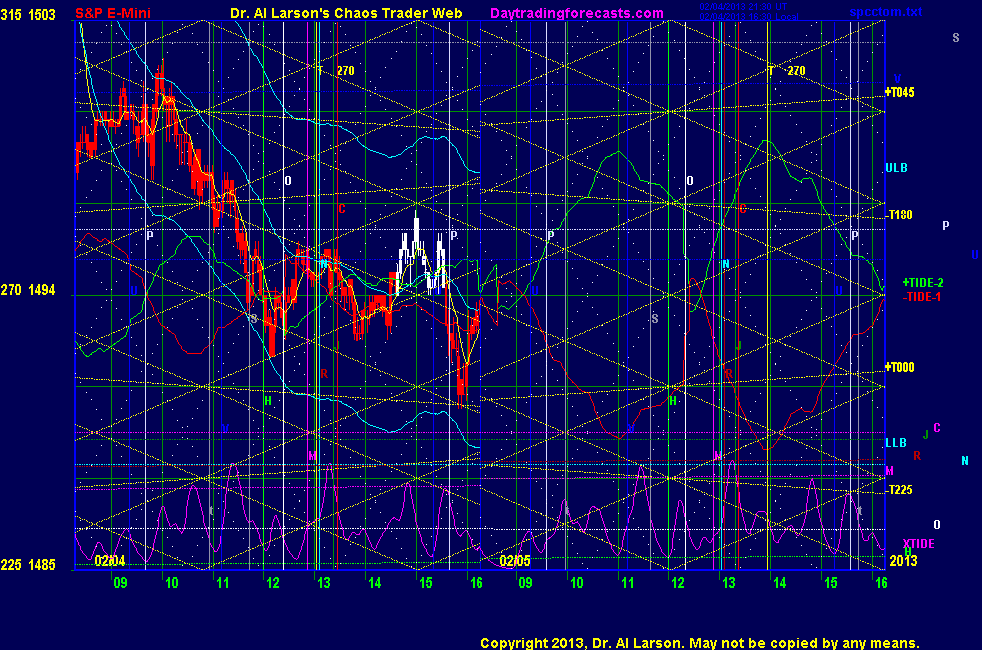Select the 02/05 date marker on time axis
The image size is (982, 650).
click(x=514, y=561)
